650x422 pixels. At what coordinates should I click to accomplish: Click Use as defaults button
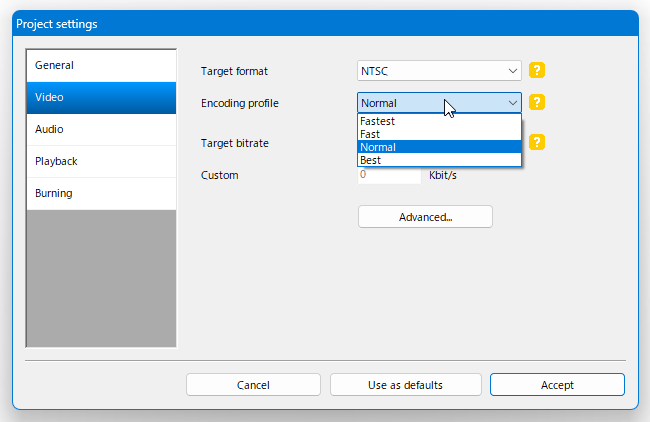pos(405,385)
